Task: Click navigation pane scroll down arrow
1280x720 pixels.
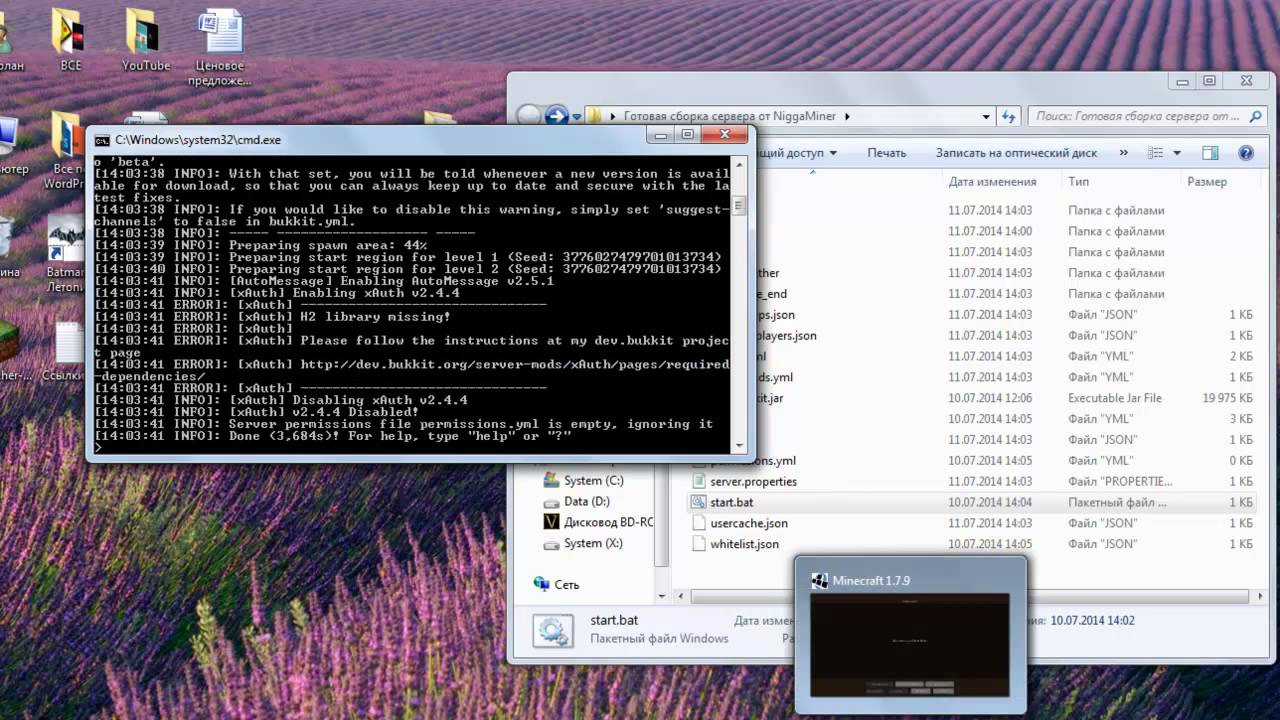Action: coord(663,597)
